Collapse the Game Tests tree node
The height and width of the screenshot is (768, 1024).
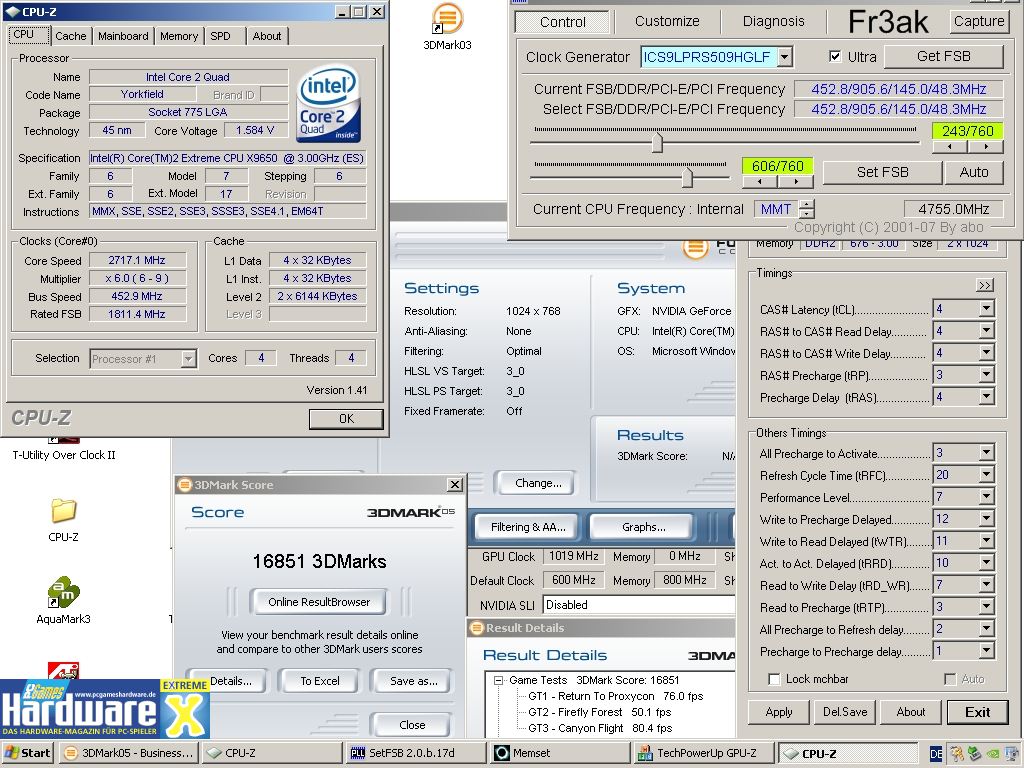(499, 680)
